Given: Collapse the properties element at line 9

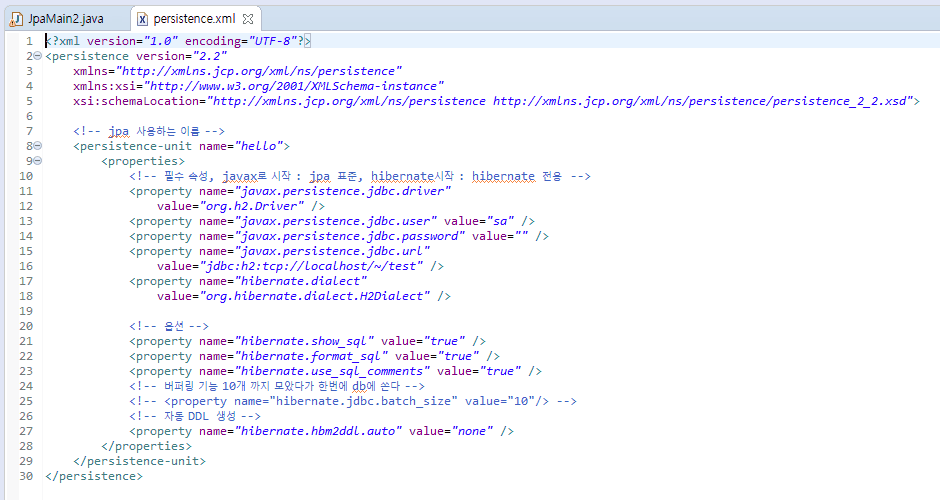Looking at the screenshot, I should click(38, 161).
